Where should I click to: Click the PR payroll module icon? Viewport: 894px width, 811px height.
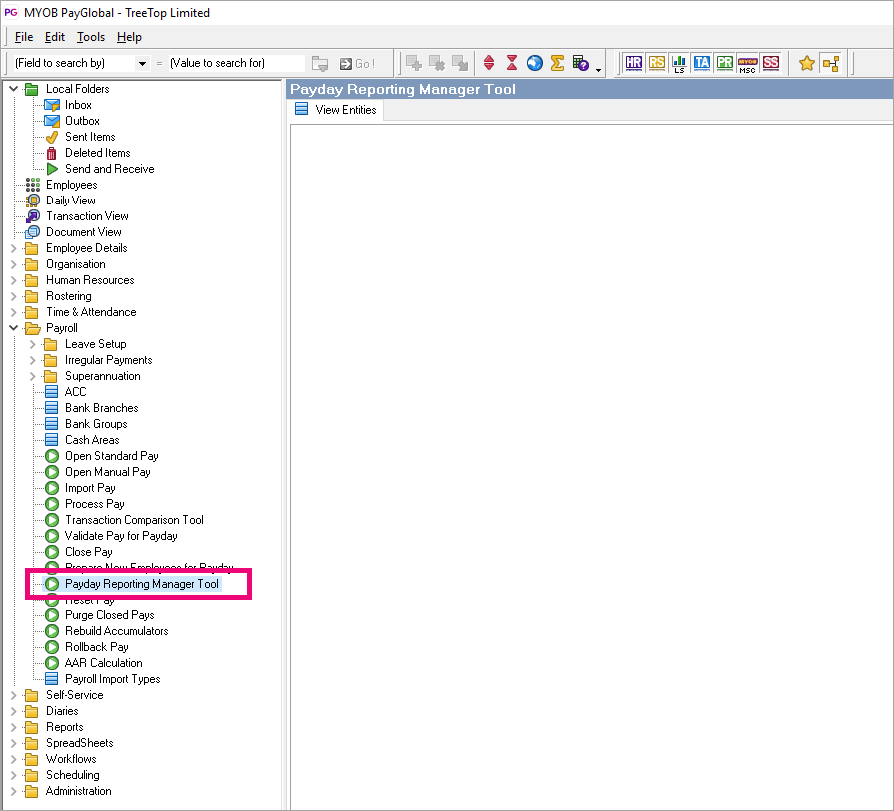click(725, 63)
